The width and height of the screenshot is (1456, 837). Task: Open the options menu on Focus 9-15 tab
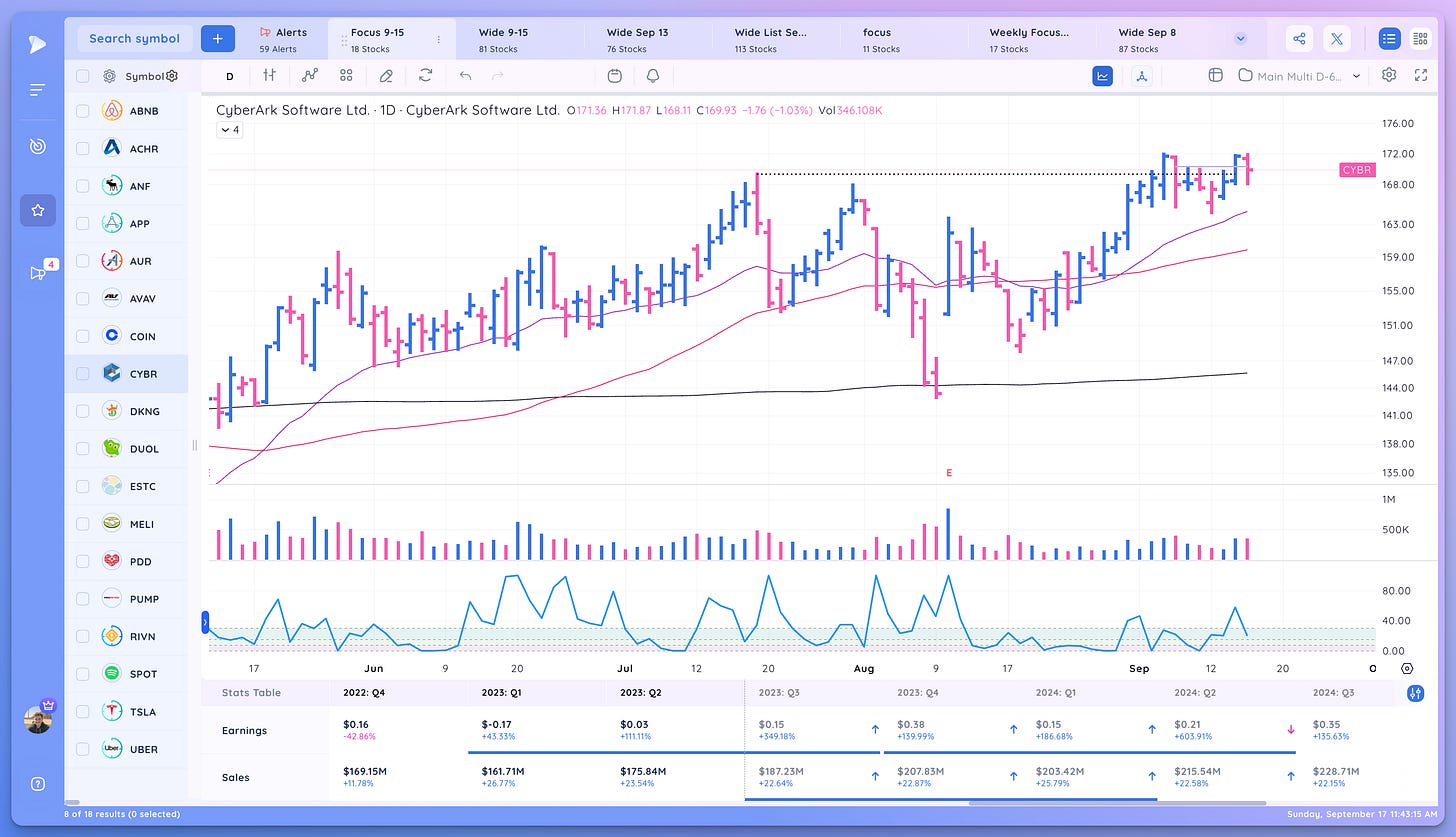(x=439, y=39)
